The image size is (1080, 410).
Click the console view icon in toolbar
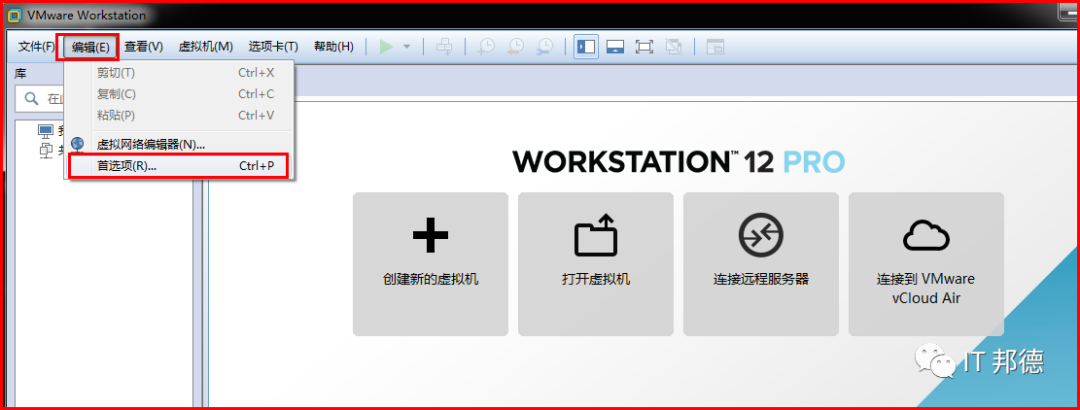pyautogui.click(x=716, y=47)
